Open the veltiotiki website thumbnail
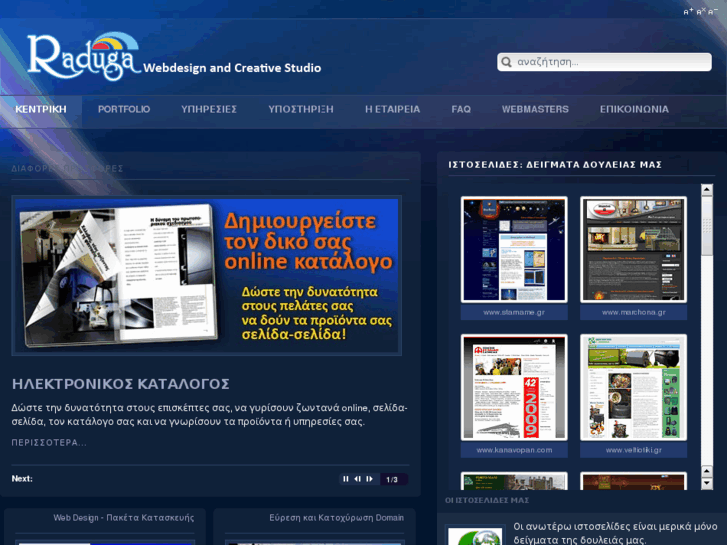This screenshot has width=727, height=545. point(633,387)
